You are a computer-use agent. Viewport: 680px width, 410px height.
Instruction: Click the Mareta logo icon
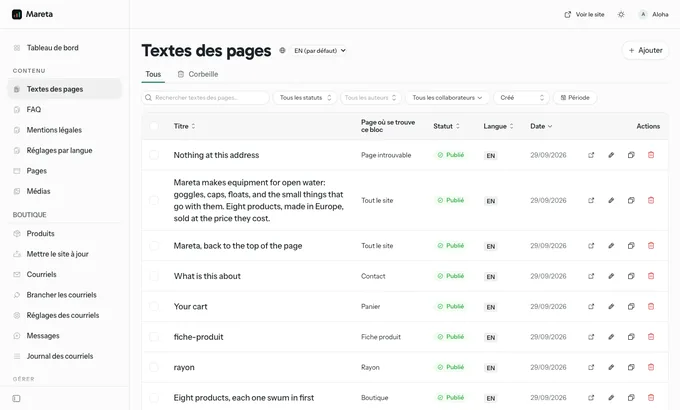click(17, 14)
